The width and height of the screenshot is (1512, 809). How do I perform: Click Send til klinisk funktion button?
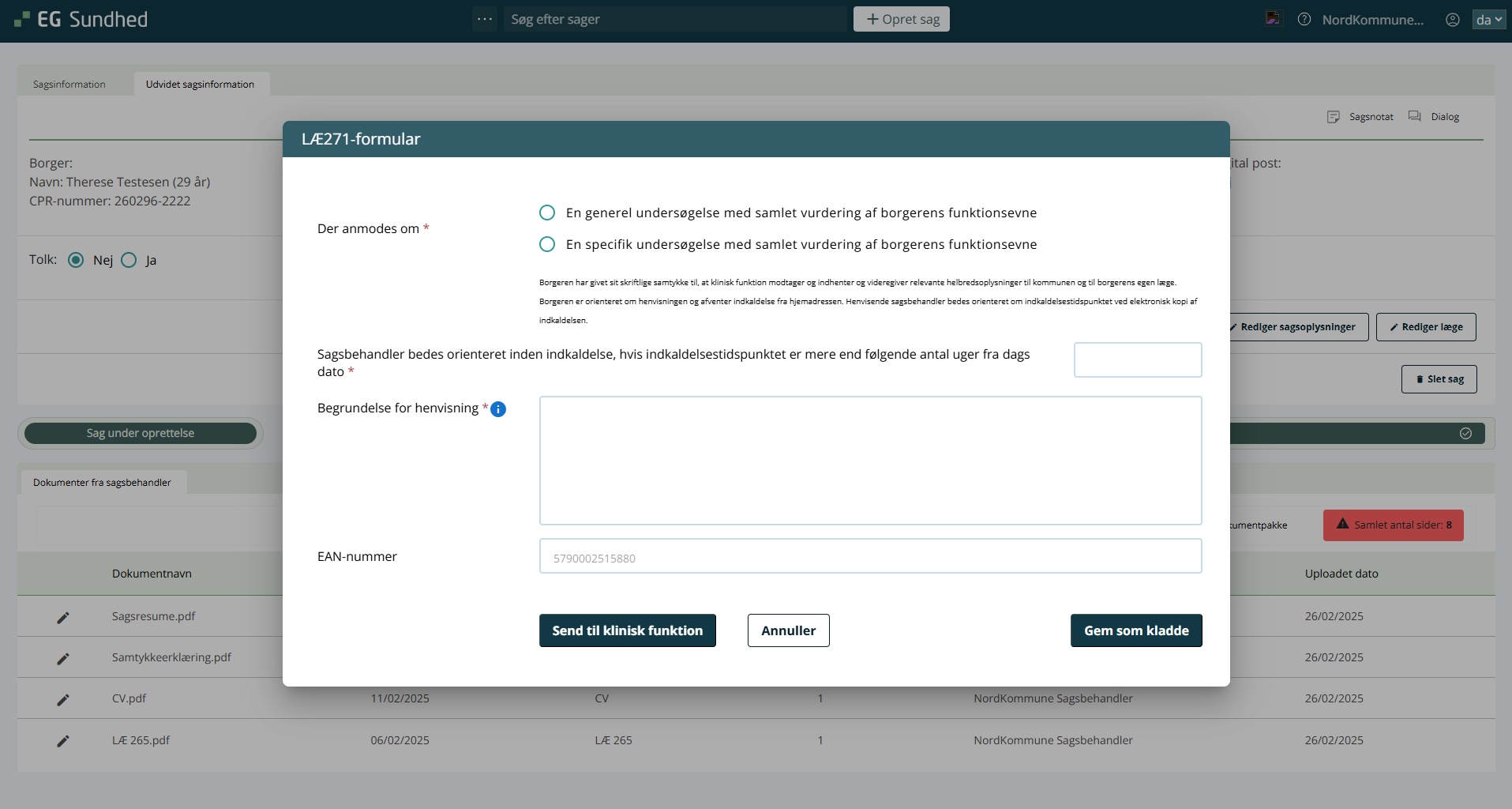627,630
